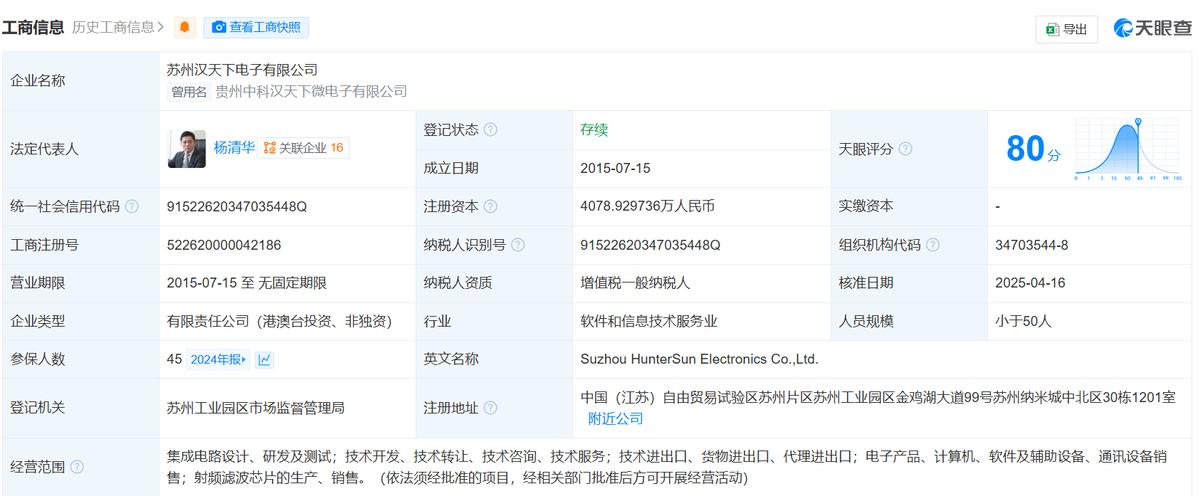Select company name 苏州汉天下电子有限公司
The height and width of the screenshot is (496, 1200).
[x=242, y=70]
